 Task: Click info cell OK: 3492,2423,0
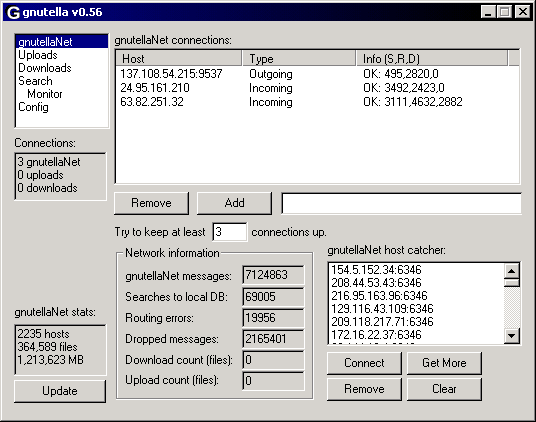404,88
